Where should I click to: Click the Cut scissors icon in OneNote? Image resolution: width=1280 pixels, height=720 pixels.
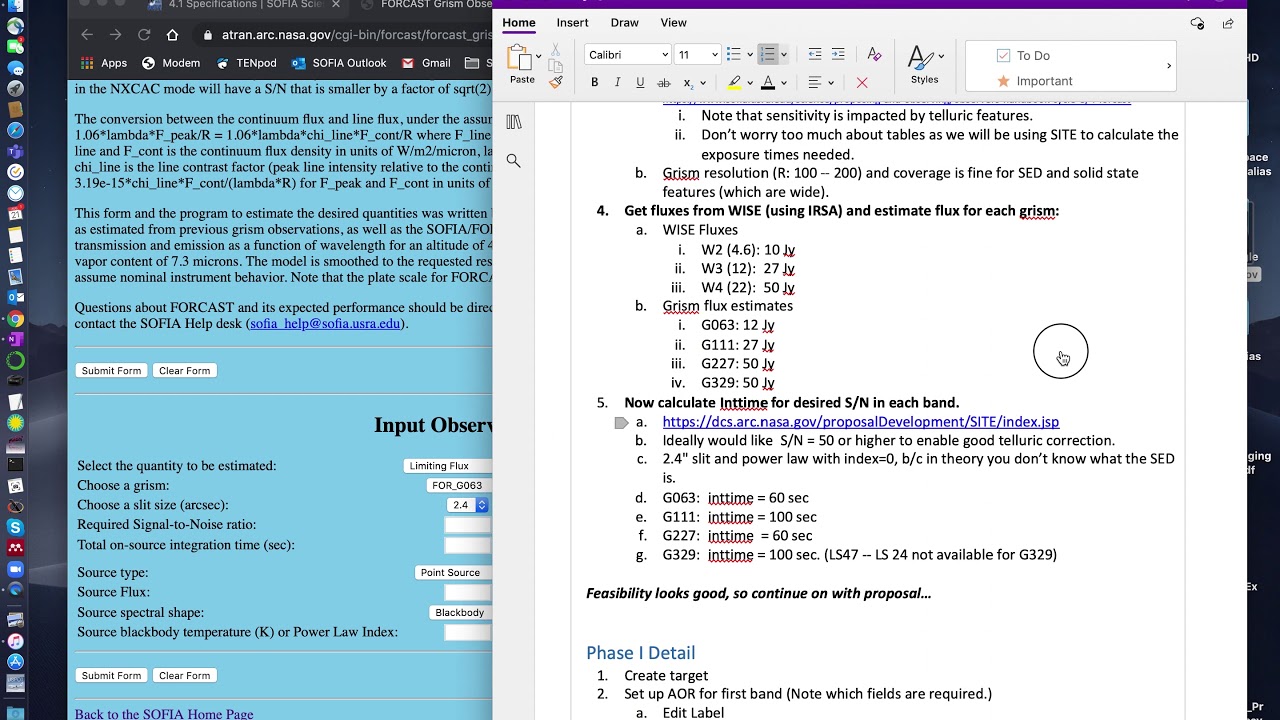point(557,49)
